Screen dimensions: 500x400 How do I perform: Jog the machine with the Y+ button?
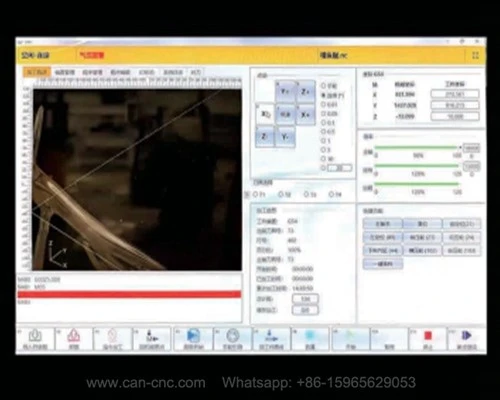[x=285, y=91]
